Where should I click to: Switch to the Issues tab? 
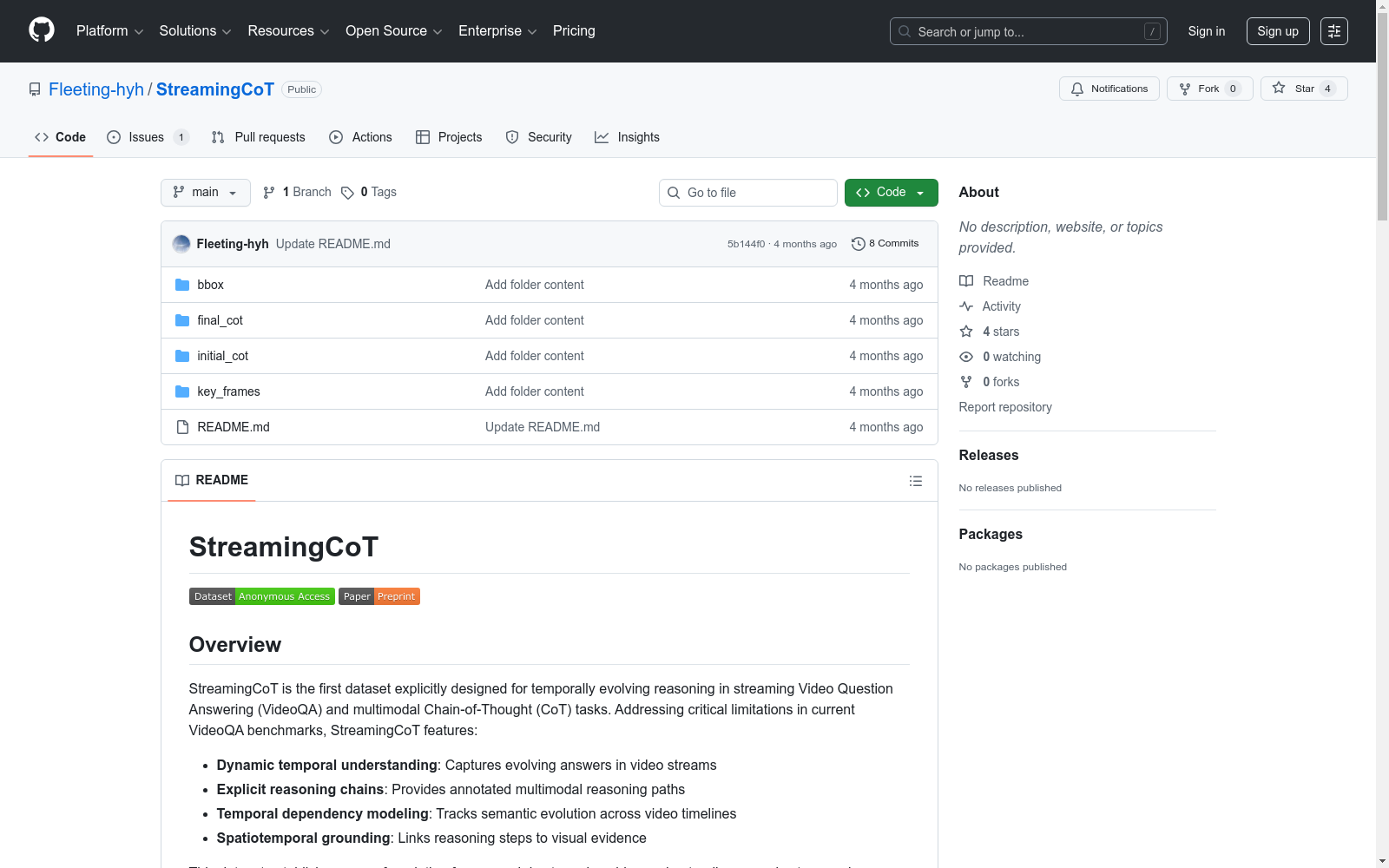148,137
